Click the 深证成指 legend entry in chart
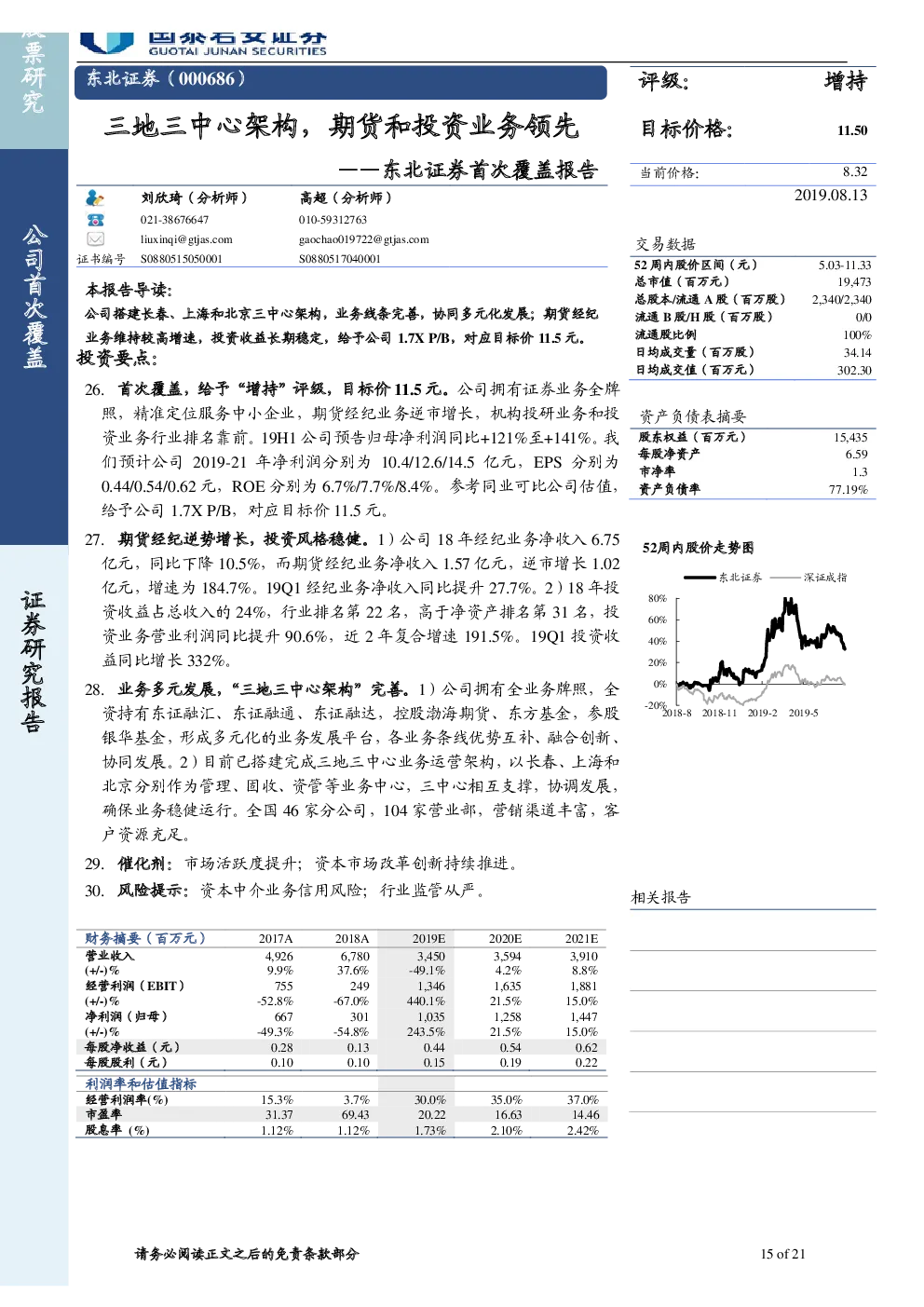This screenshot has width=924, height=1307. click(809, 578)
